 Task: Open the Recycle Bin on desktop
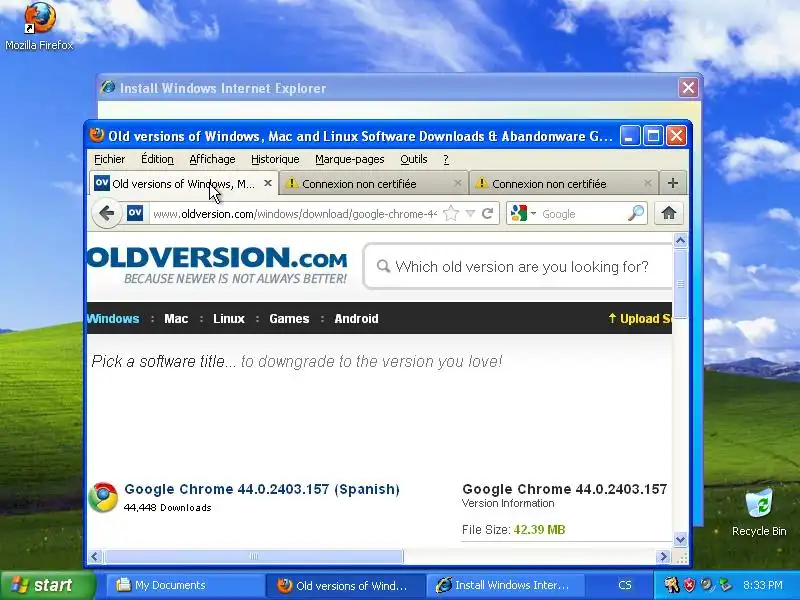click(x=759, y=512)
